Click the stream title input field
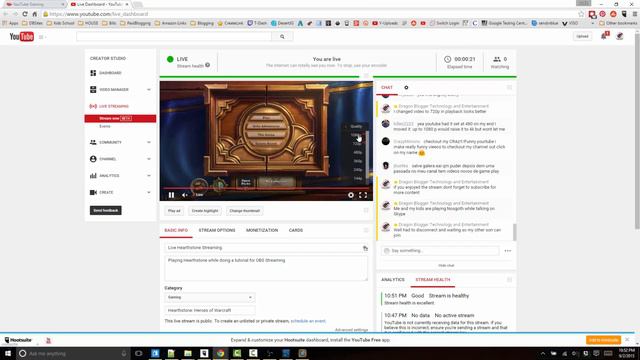Viewport: 640px width, 360px height. click(x=266, y=248)
